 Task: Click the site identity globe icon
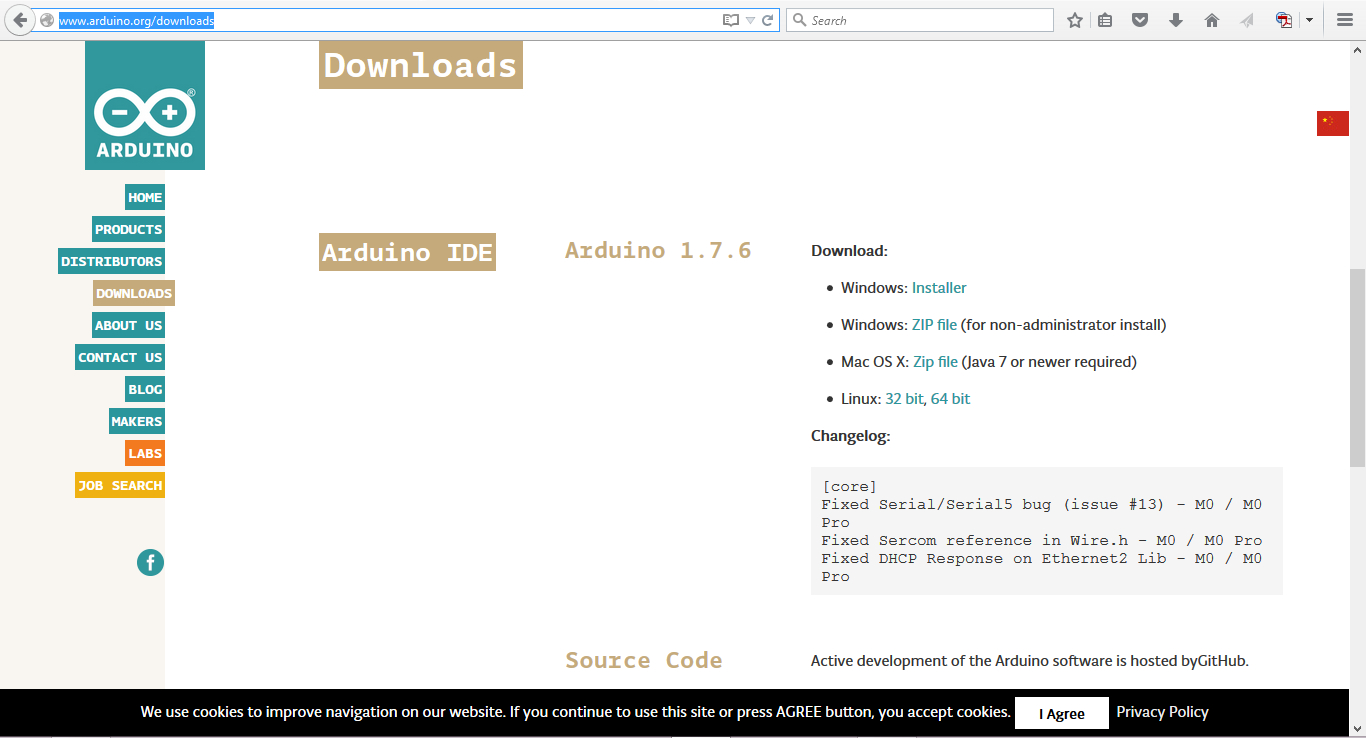tap(46, 20)
